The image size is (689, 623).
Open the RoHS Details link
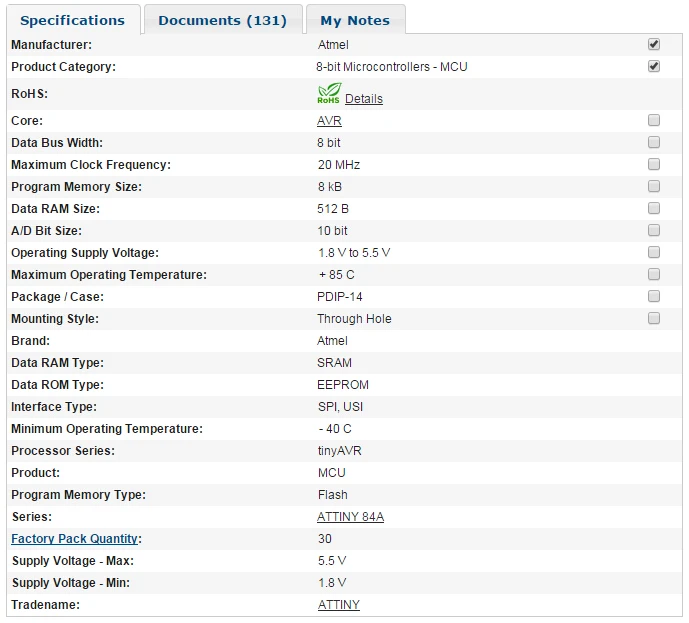click(x=364, y=99)
